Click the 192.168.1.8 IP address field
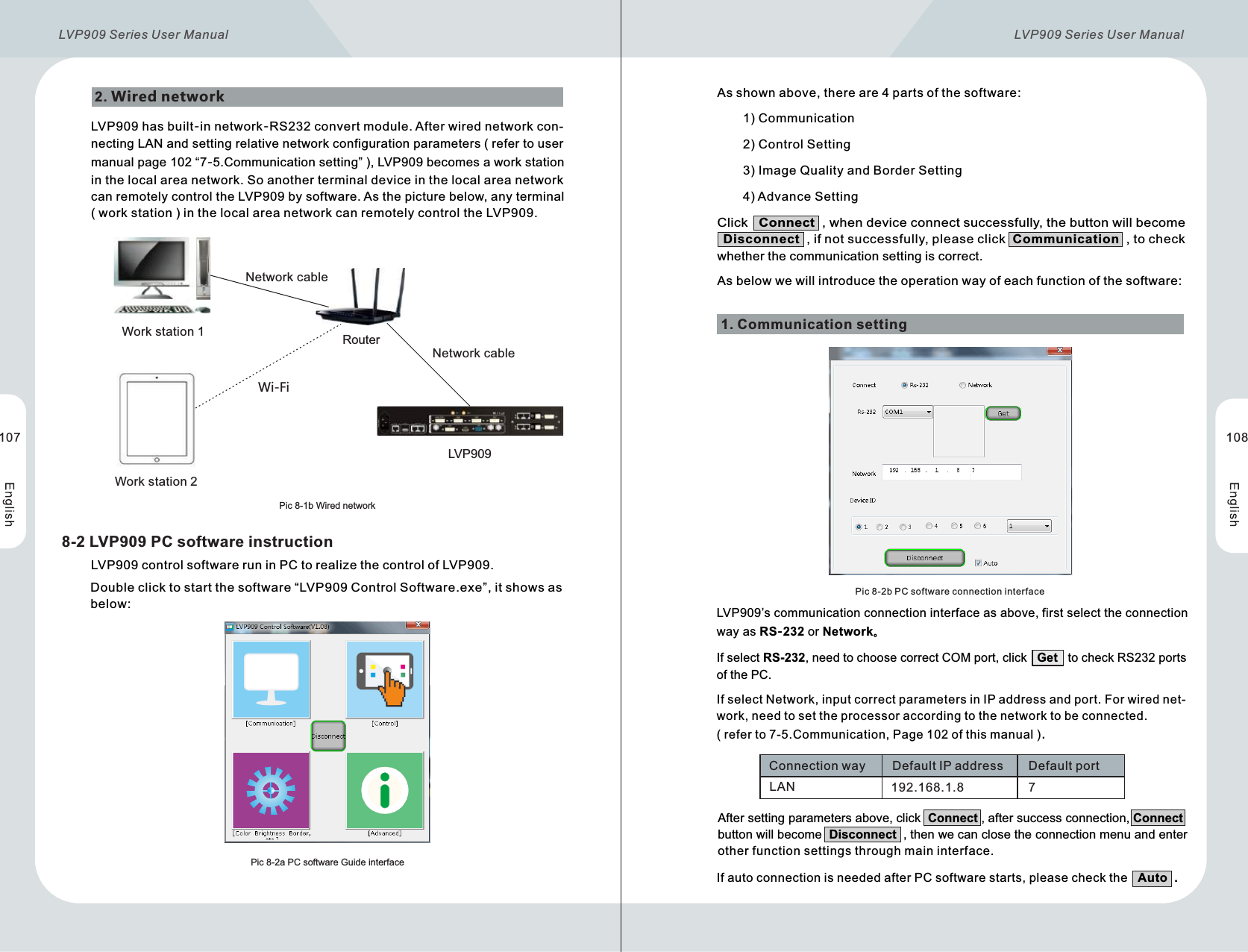This screenshot has width=1248, height=952. coord(925,471)
